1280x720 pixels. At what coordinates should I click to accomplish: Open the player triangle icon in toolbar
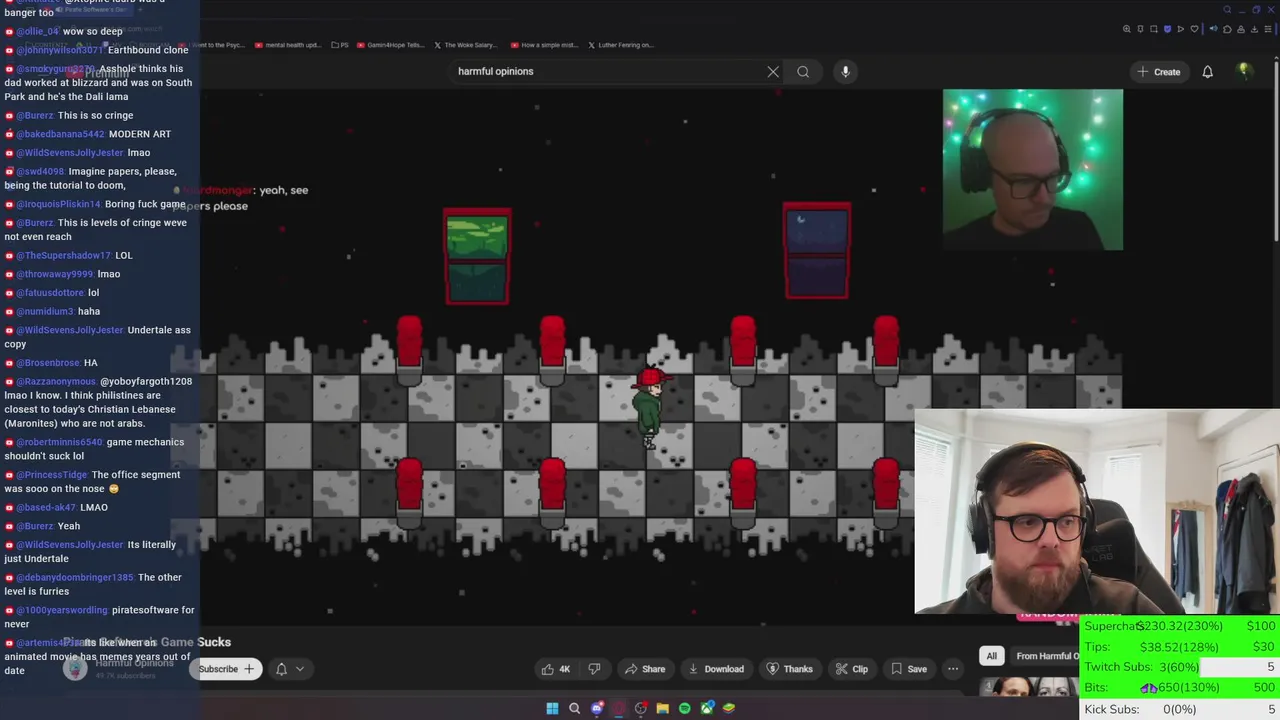(x=1181, y=29)
